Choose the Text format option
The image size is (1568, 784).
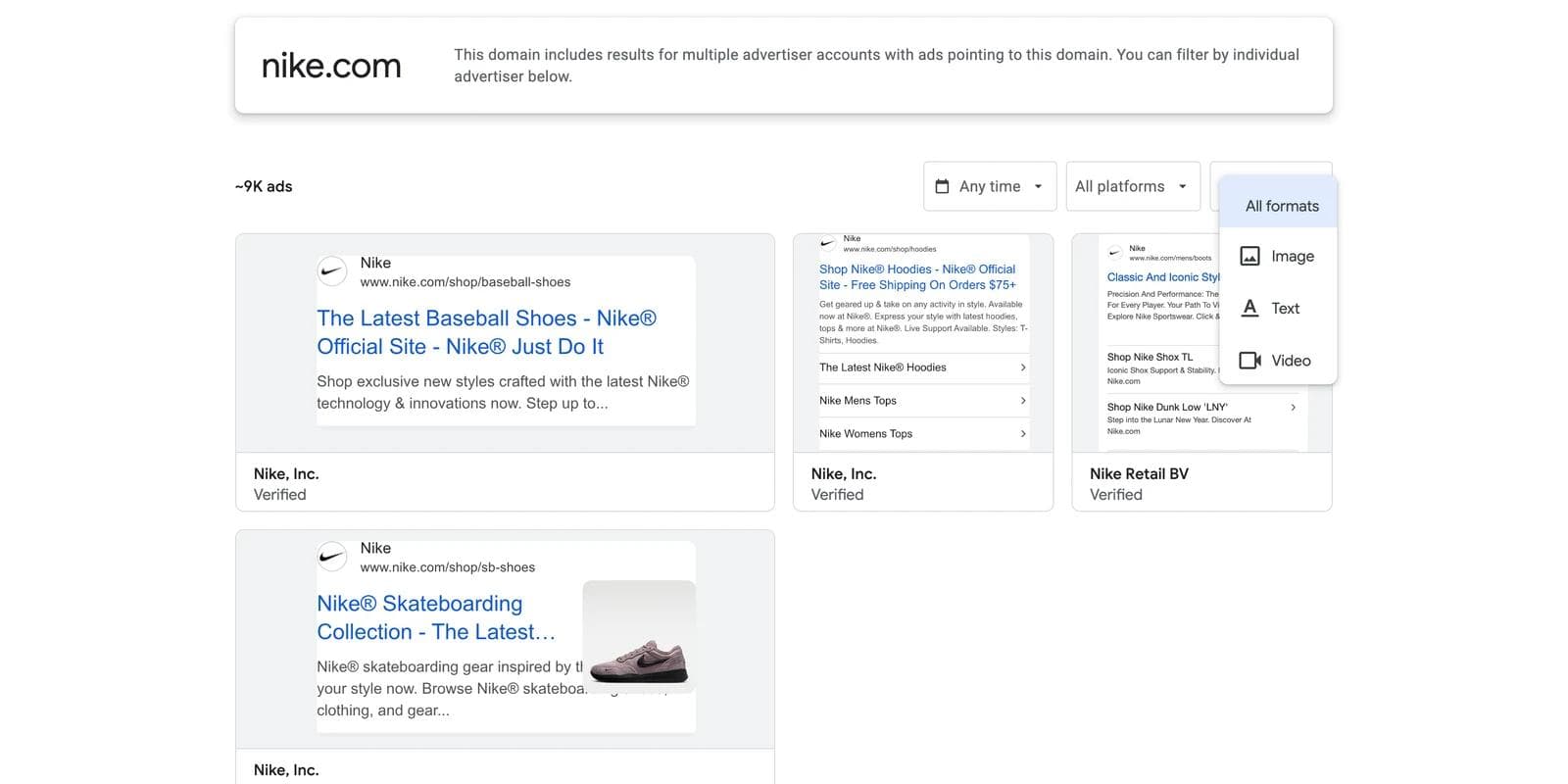[1278, 308]
